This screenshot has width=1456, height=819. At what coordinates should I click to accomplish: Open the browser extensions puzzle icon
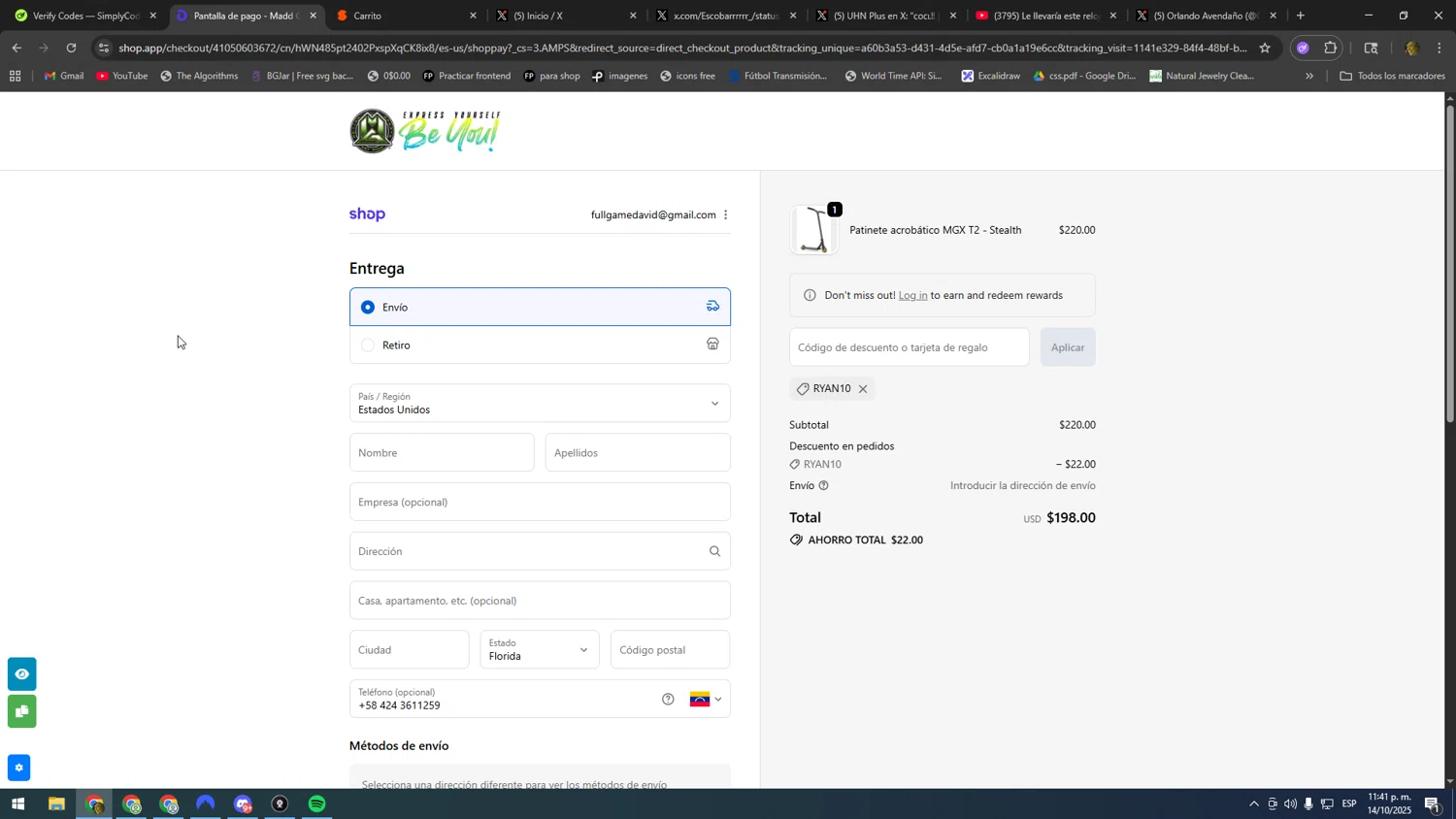[1331, 48]
